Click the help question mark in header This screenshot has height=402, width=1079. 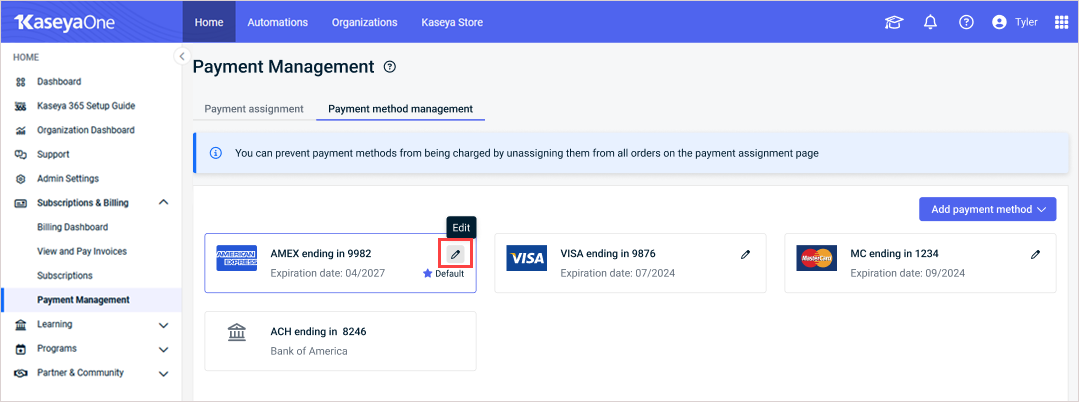click(x=966, y=22)
